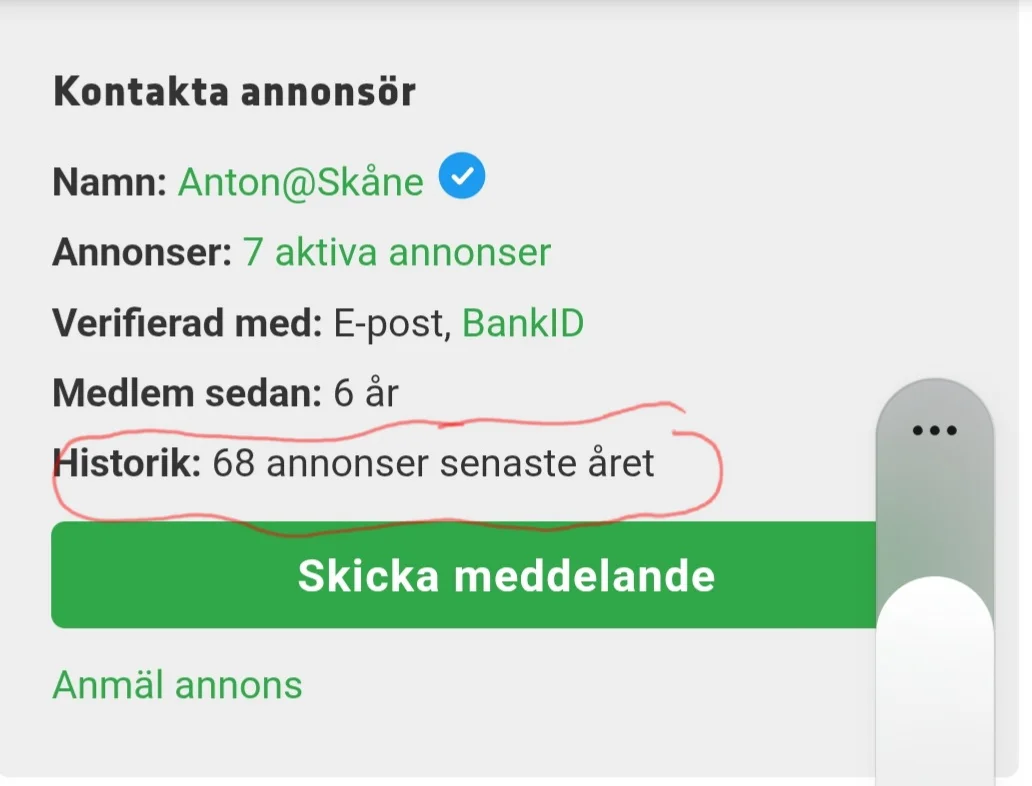Viewport: 1032px width, 786px height.
Task: View the 7 aktiva annonser link
Action: (397, 253)
